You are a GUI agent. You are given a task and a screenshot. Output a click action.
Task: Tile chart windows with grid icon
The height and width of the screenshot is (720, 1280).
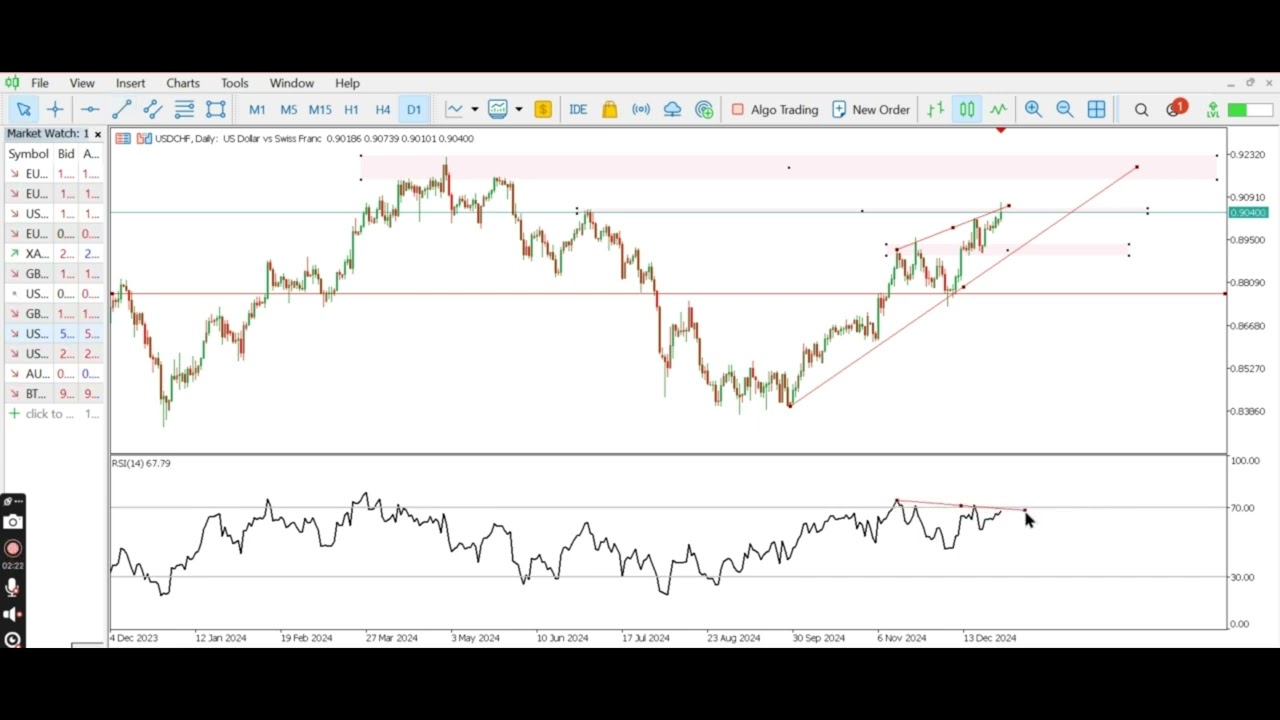click(x=1096, y=110)
